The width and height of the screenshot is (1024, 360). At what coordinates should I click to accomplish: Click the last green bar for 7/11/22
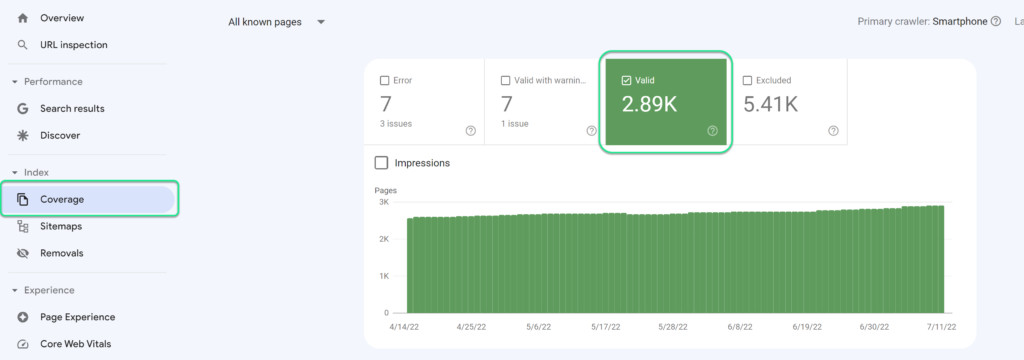(x=940, y=259)
